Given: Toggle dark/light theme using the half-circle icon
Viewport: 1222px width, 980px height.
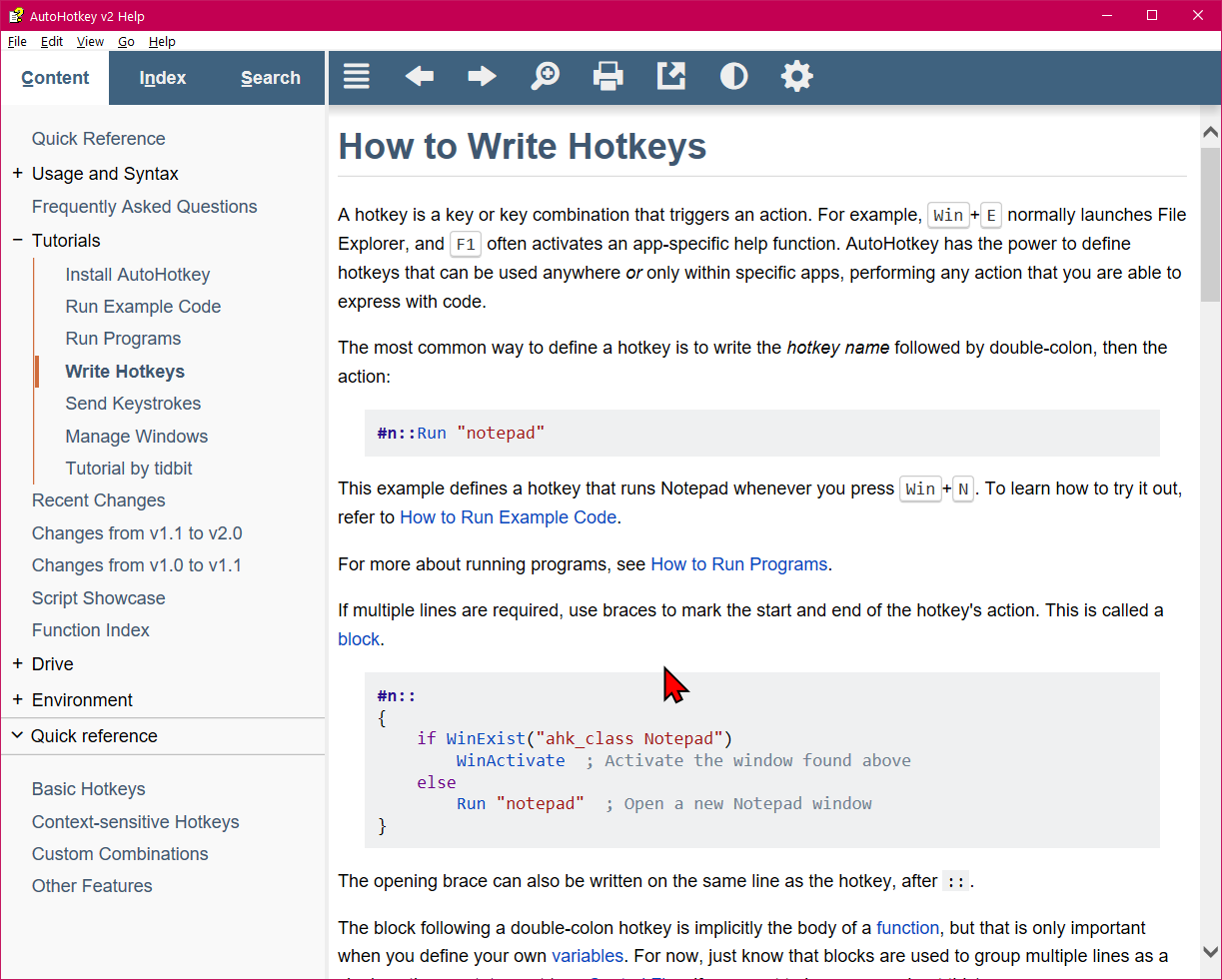Looking at the screenshot, I should coord(733,76).
